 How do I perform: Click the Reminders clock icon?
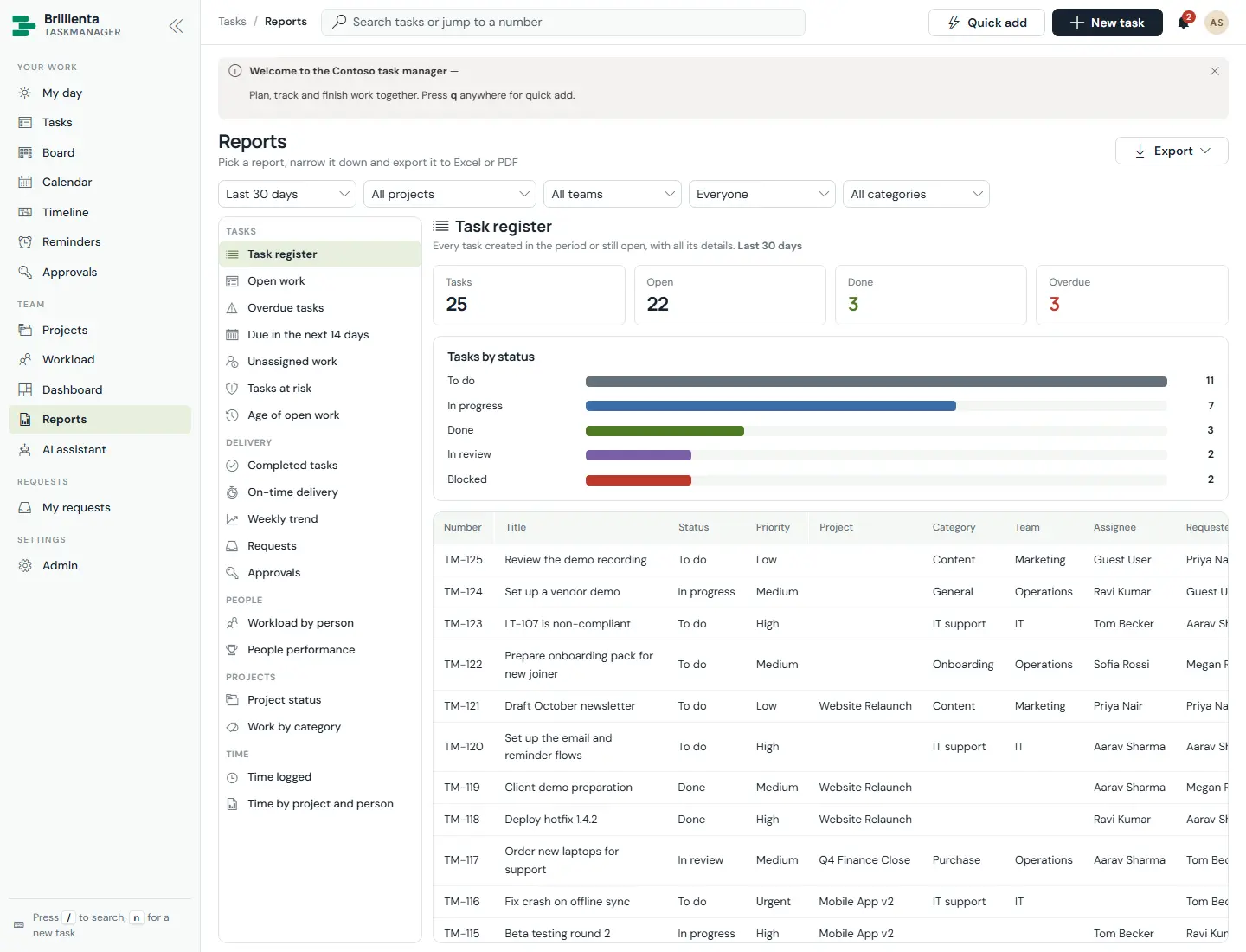[25, 241]
